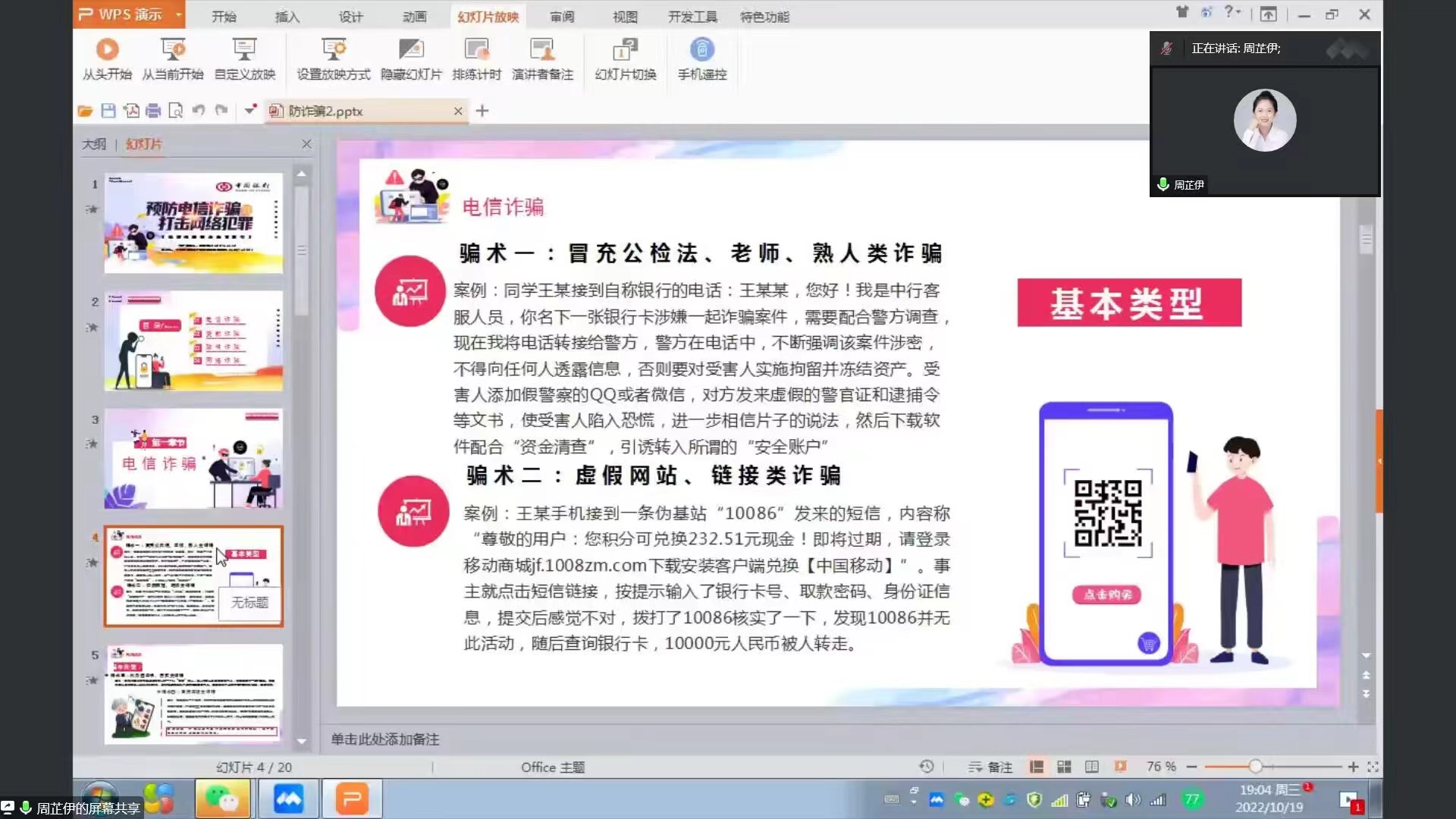Switch to slide sorter view icon
Image resolution: width=1456 pixels, height=819 pixels.
1064,767
